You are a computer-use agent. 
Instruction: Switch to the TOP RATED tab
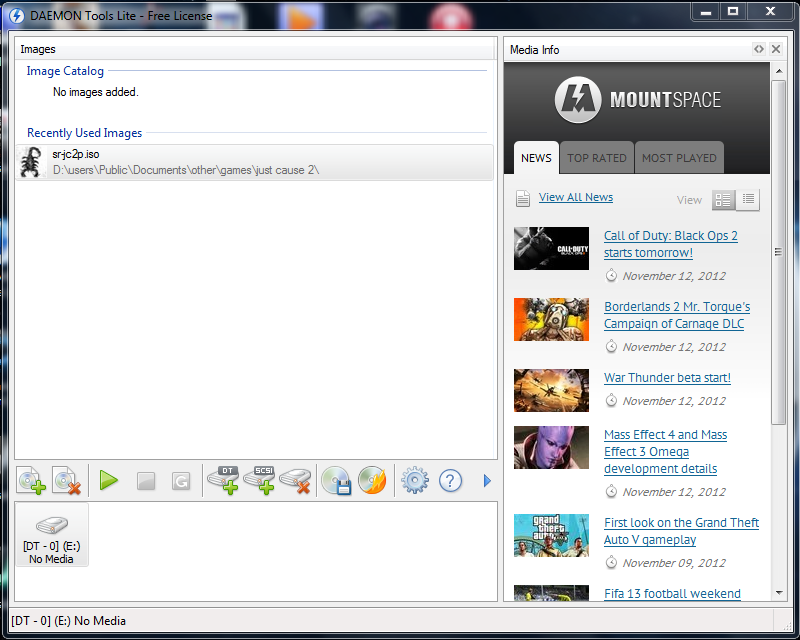pos(596,158)
